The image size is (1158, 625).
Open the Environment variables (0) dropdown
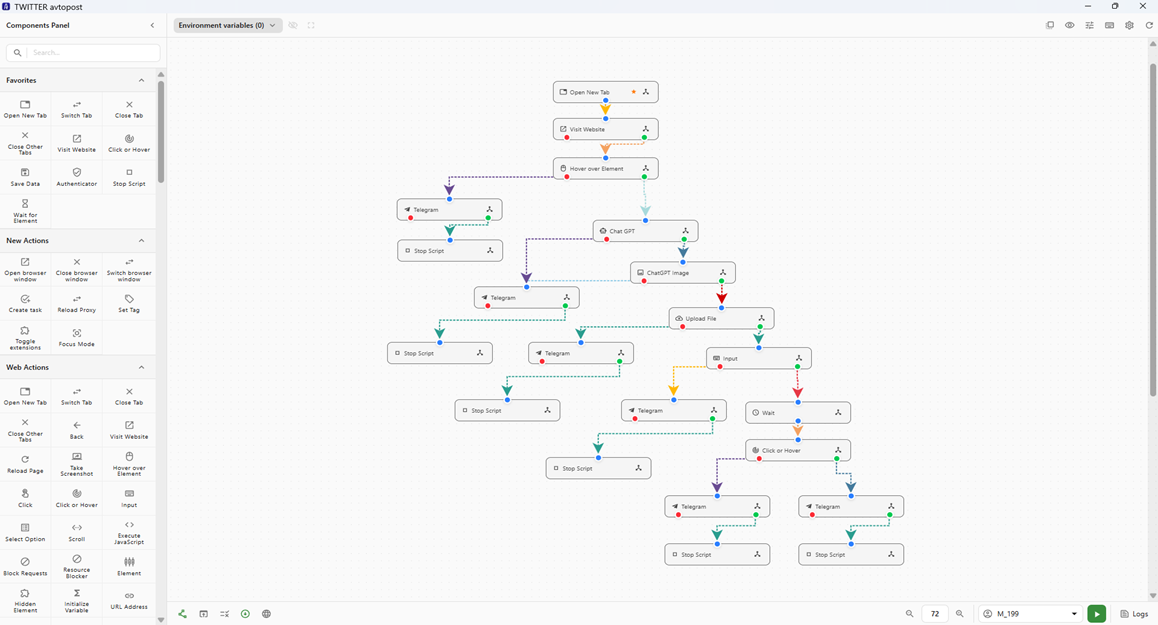(227, 25)
